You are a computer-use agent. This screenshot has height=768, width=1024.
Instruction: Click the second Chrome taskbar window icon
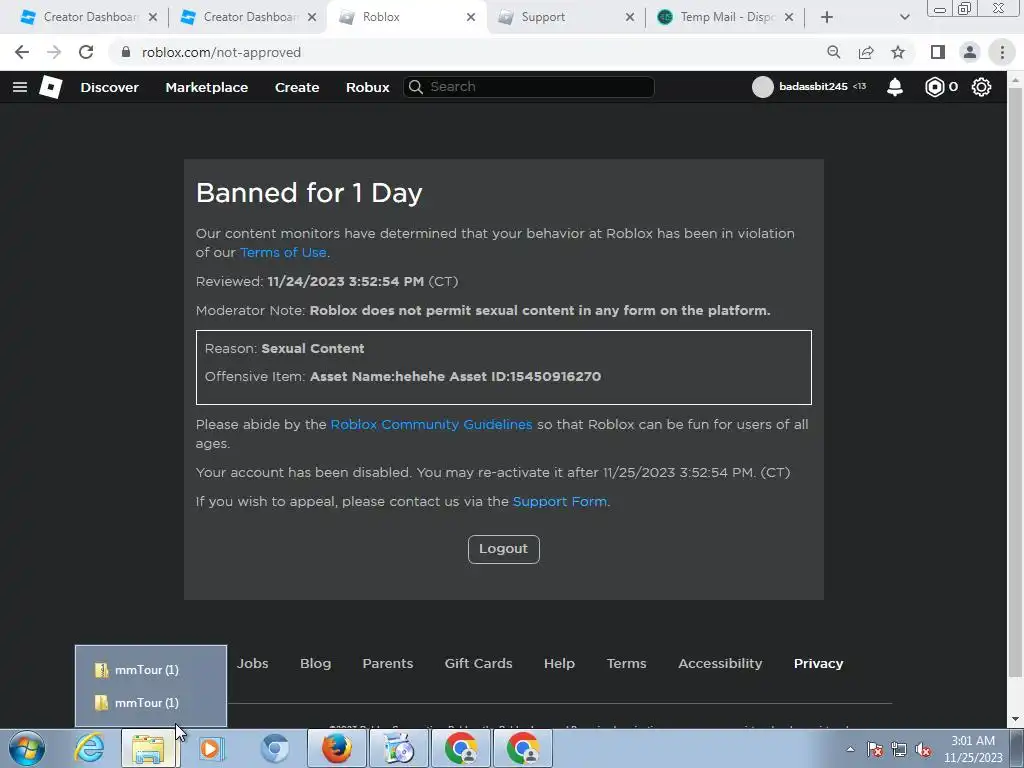point(523,748)
